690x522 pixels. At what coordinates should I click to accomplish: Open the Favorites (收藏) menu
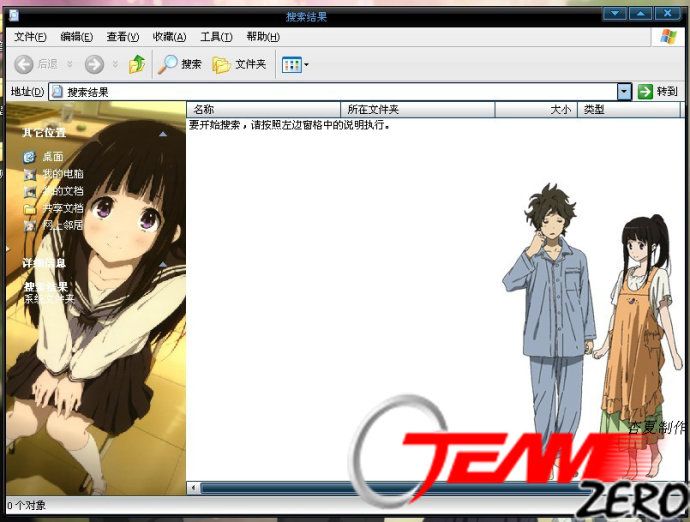[169, 37]
